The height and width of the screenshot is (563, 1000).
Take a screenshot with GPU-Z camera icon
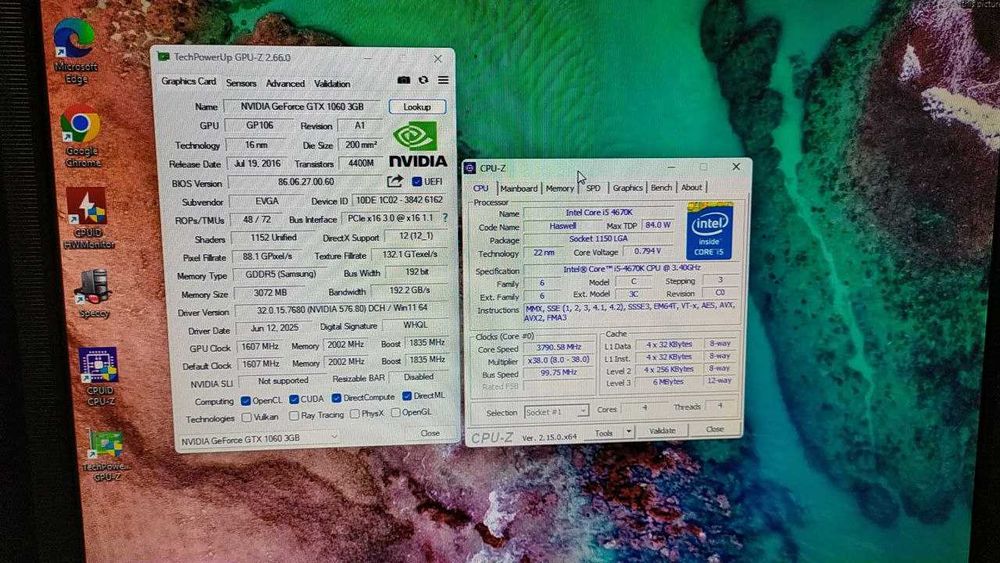click(403, 80)
